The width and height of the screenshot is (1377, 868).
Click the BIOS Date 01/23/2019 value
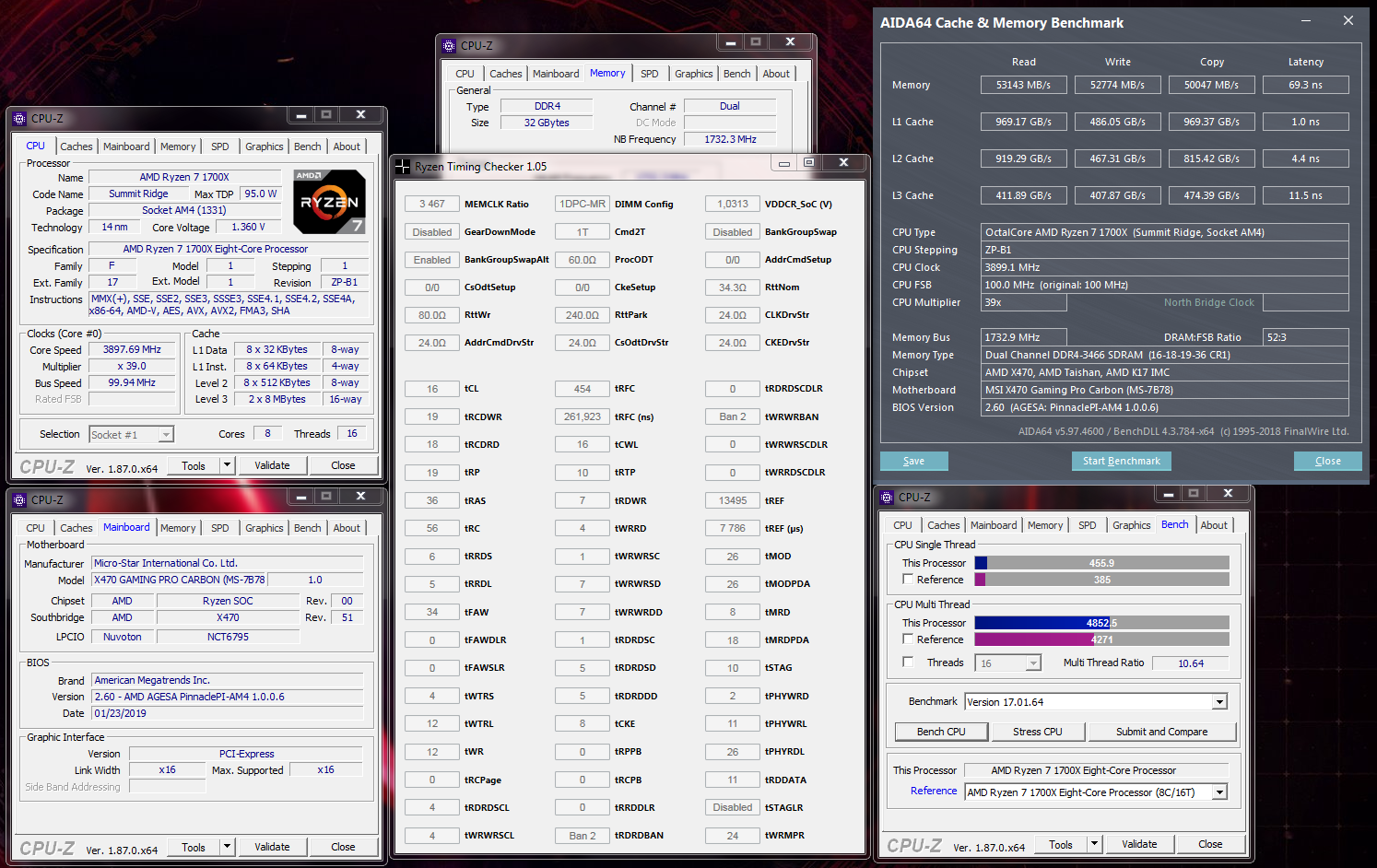pos(228,713)
